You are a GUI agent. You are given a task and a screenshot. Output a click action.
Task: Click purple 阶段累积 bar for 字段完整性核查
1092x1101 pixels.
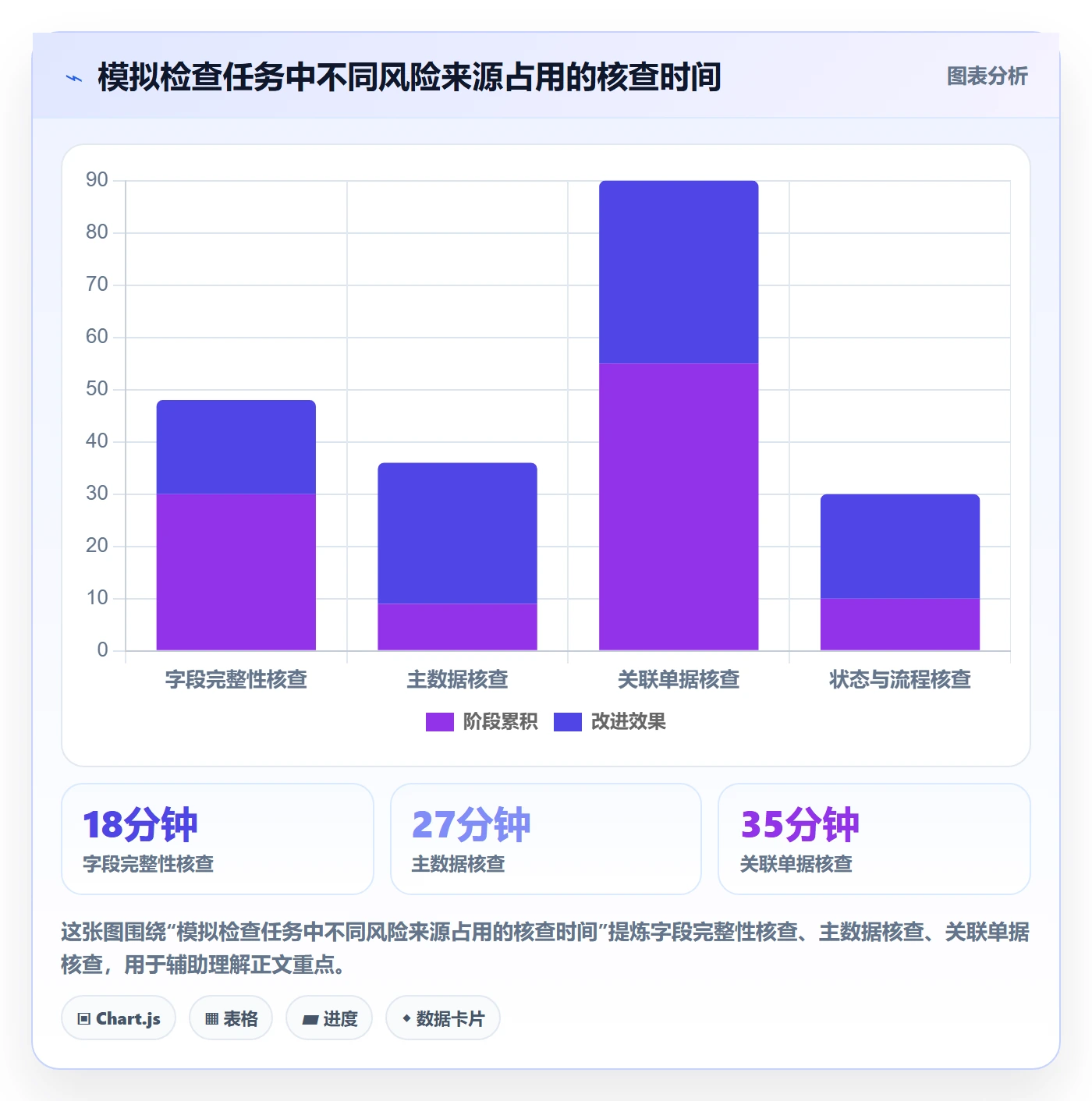click(236, 572)
